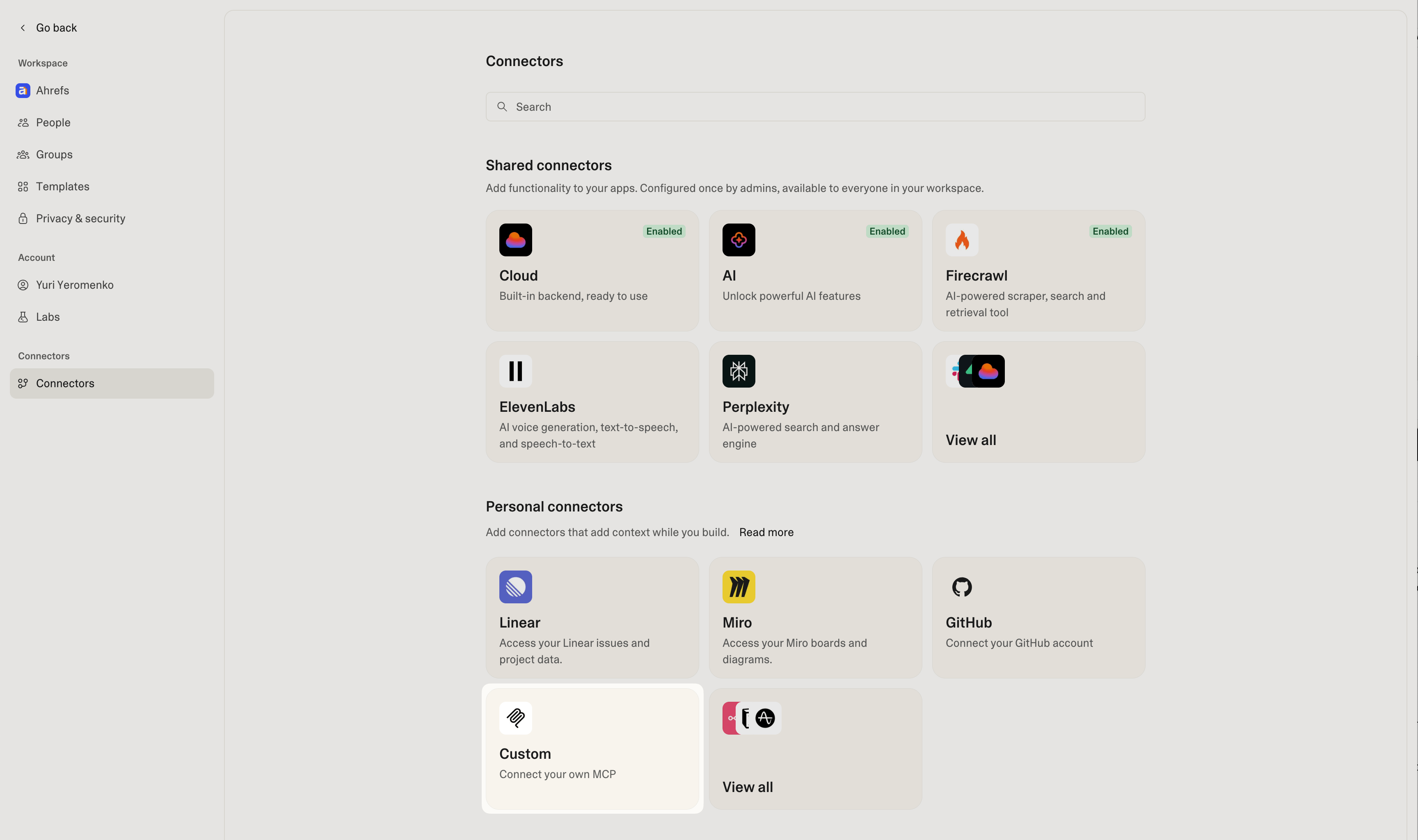The height and width of the screenshot is (840, 1418).
Task: Select the GitHub octocat icon
Action: (x=961, y=587)
